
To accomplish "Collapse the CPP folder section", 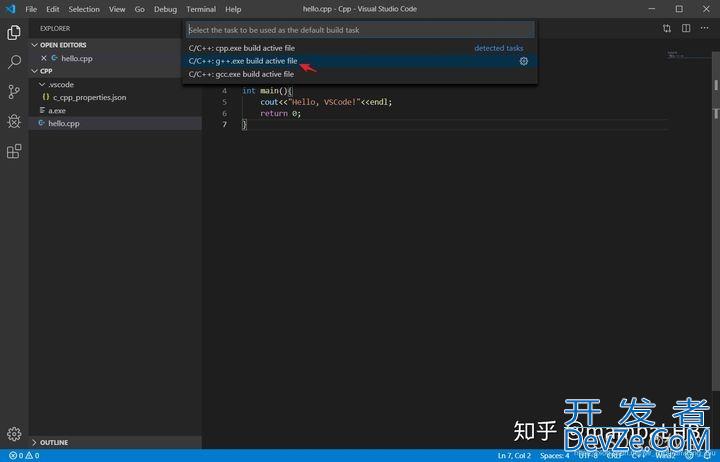I will [x=34, y=71].
